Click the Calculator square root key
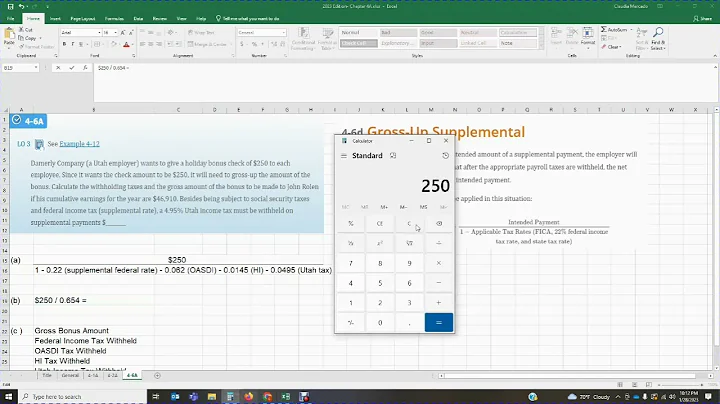The image size is (720, 404). [x=409, y=243]
